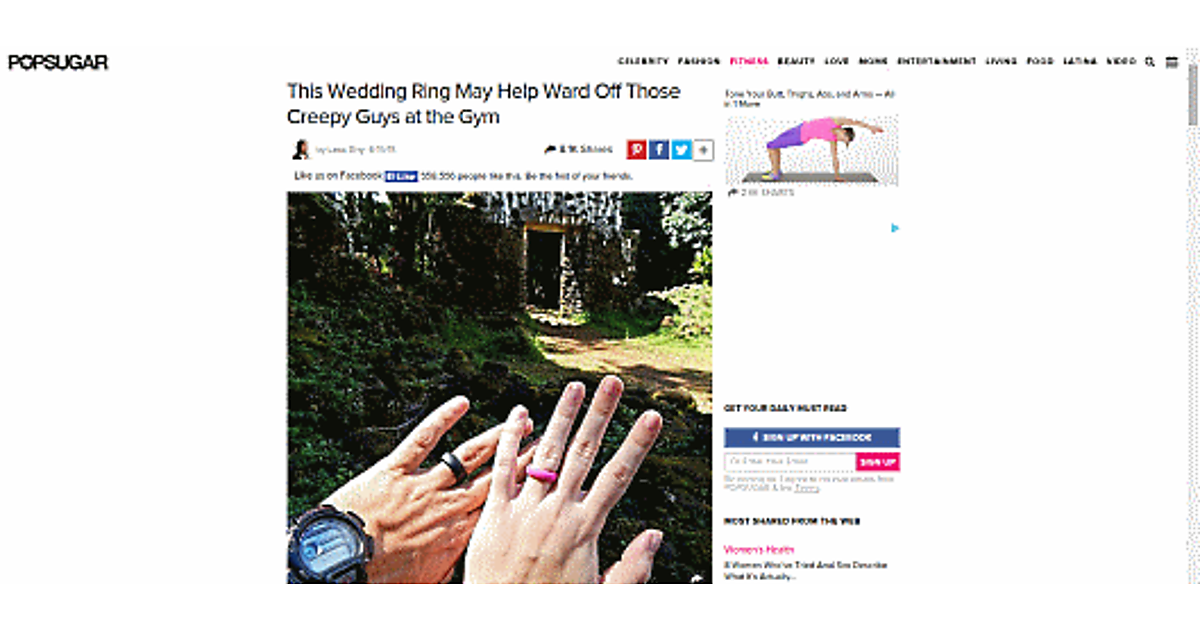Click the POPSUGAR logo
The image size is (1200, 630).
(x=58, y=62)
